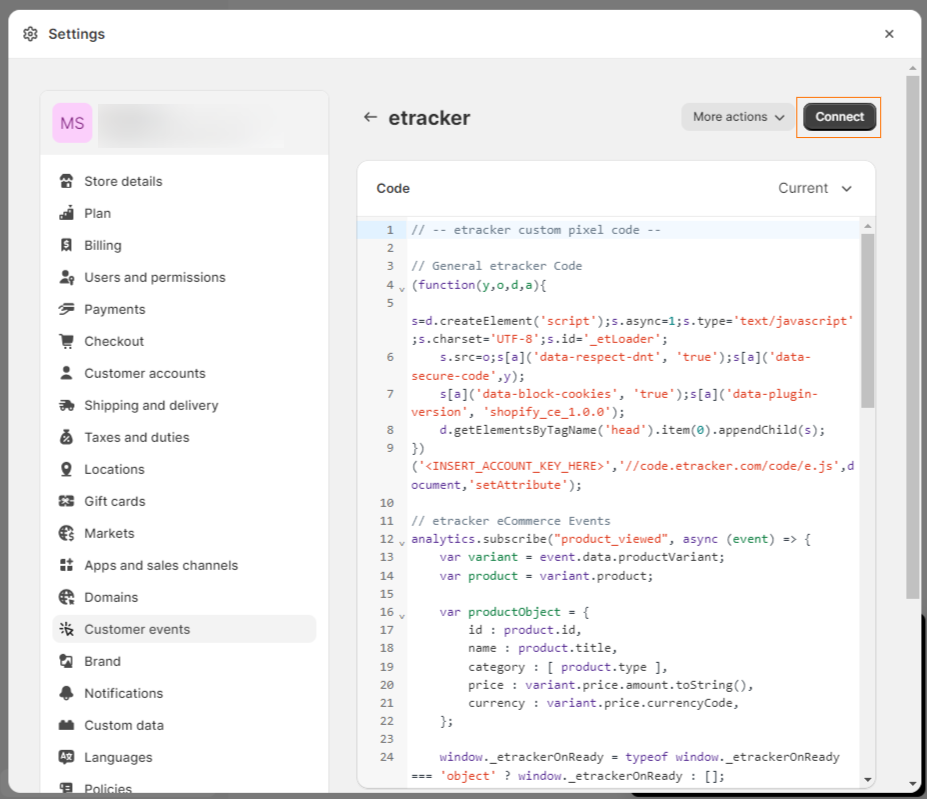Click the Taxes and duties bag icon
This screenshot has height=799, width=927.
[66, 437]
